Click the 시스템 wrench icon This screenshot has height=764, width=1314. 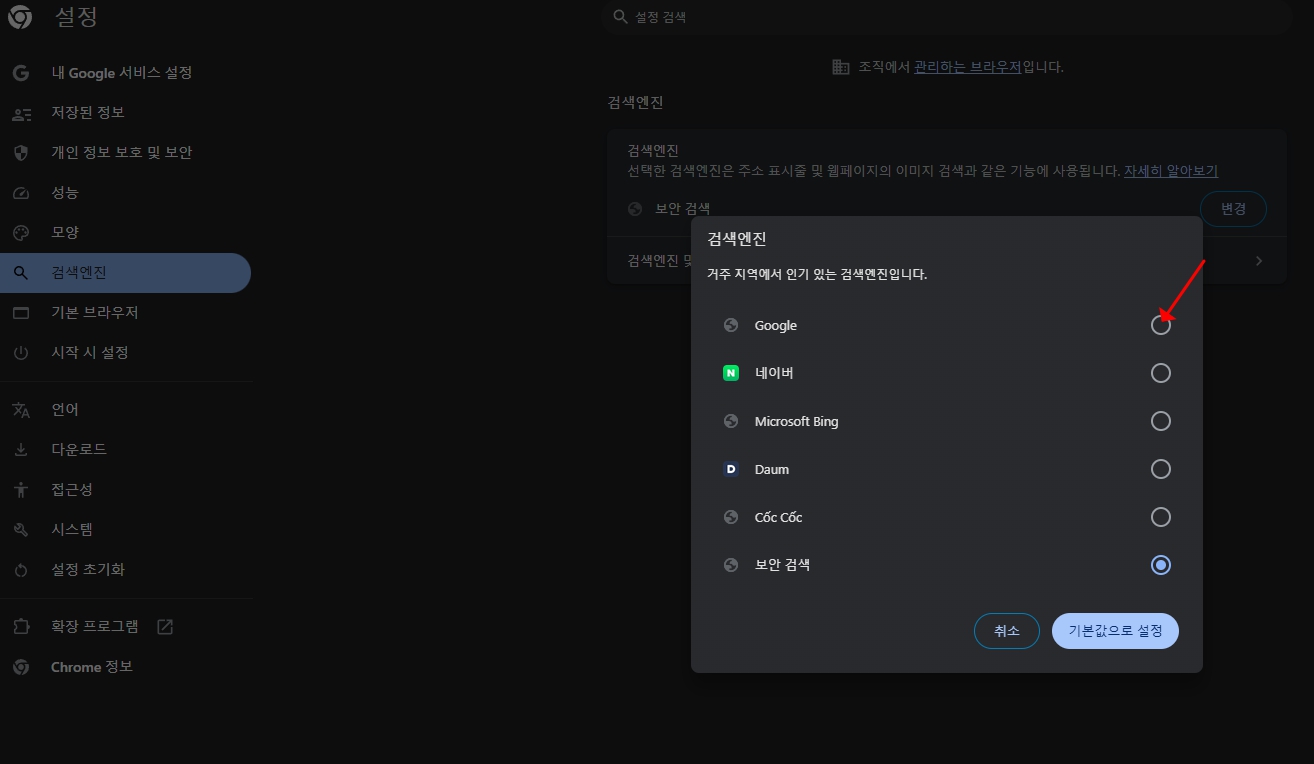coord(21,530)
